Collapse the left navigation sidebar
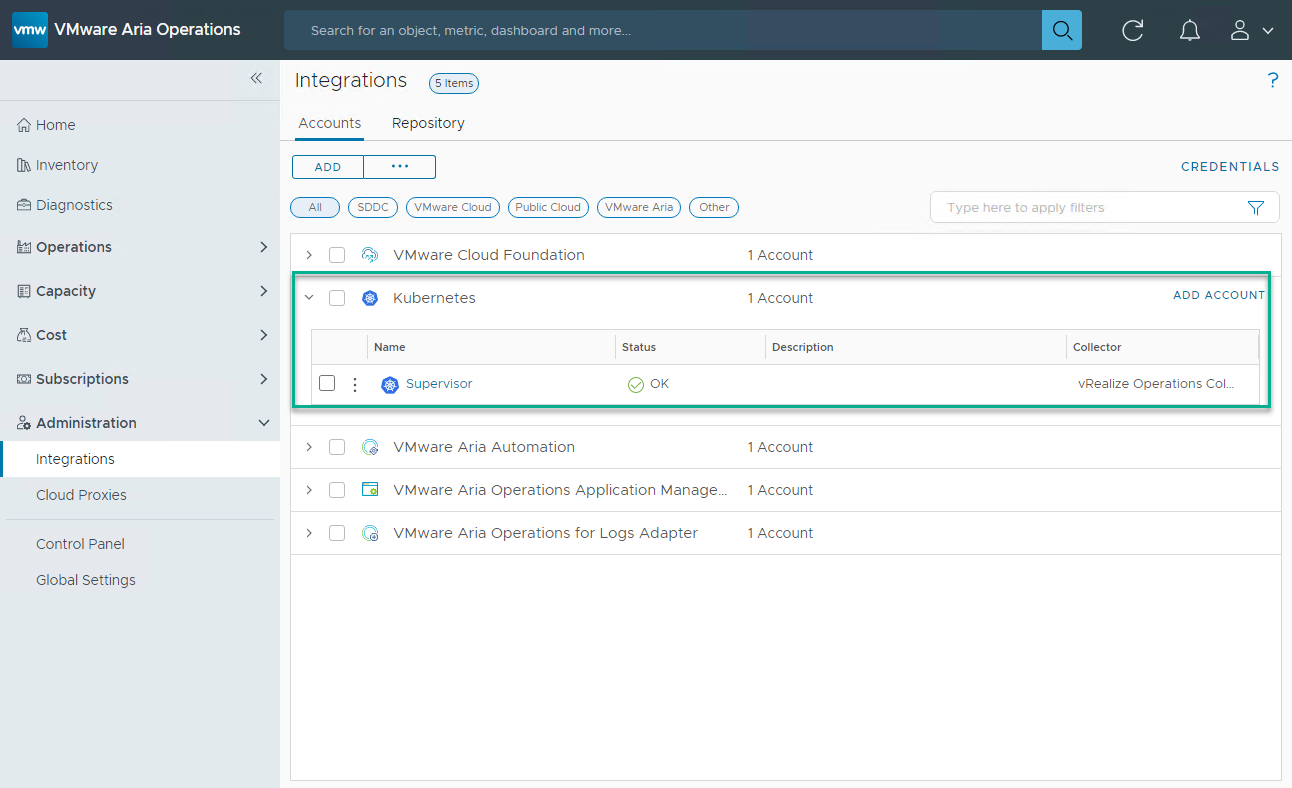Screen dimensions: 1292x788 256,78
